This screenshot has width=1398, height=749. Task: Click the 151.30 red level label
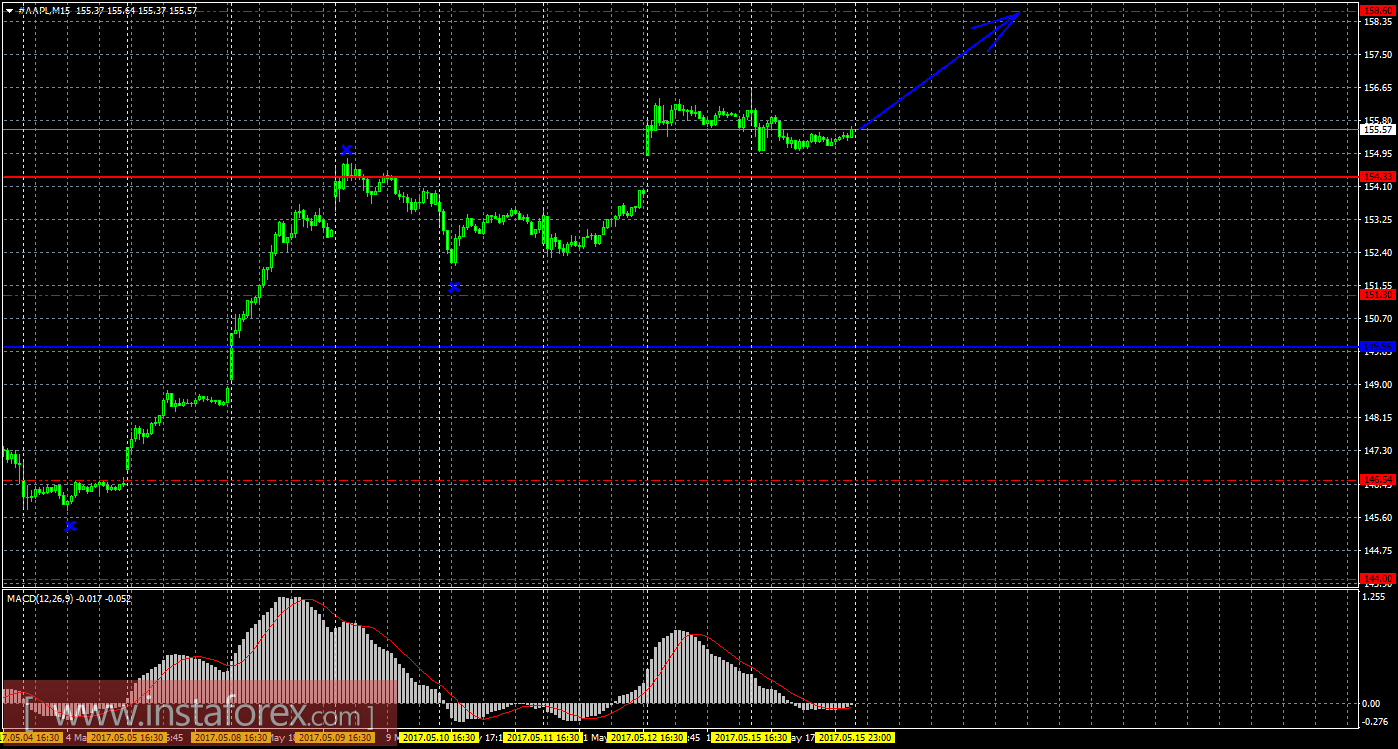[x=1377, y=295]
